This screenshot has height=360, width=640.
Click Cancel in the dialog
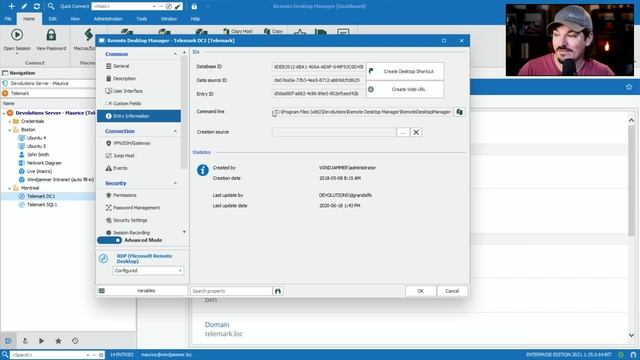click(452, 291)
